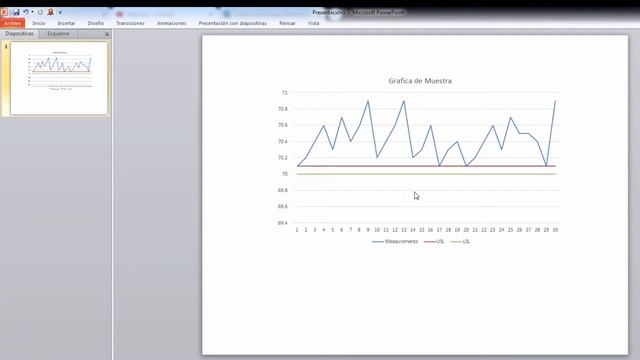Undo the last action
Image resolution: width=640 pixels, height=360 pixels.
(x=26, y=12)
